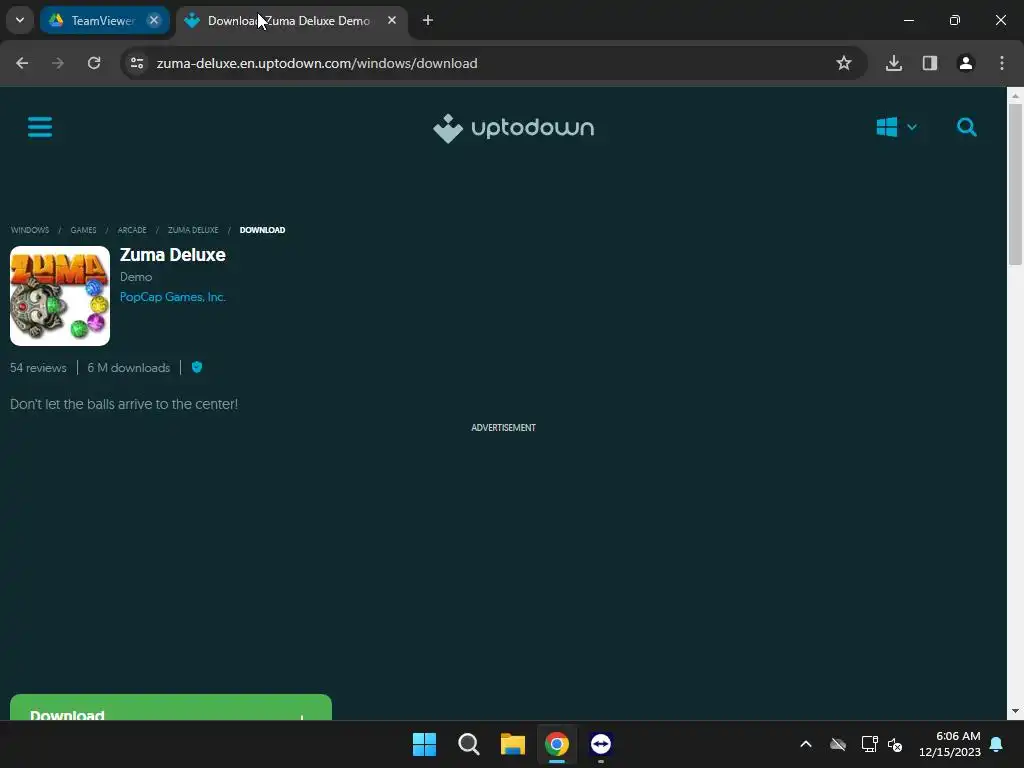Click the green Download button
This screenshot has height=768, width=1024.
[171, 707]
